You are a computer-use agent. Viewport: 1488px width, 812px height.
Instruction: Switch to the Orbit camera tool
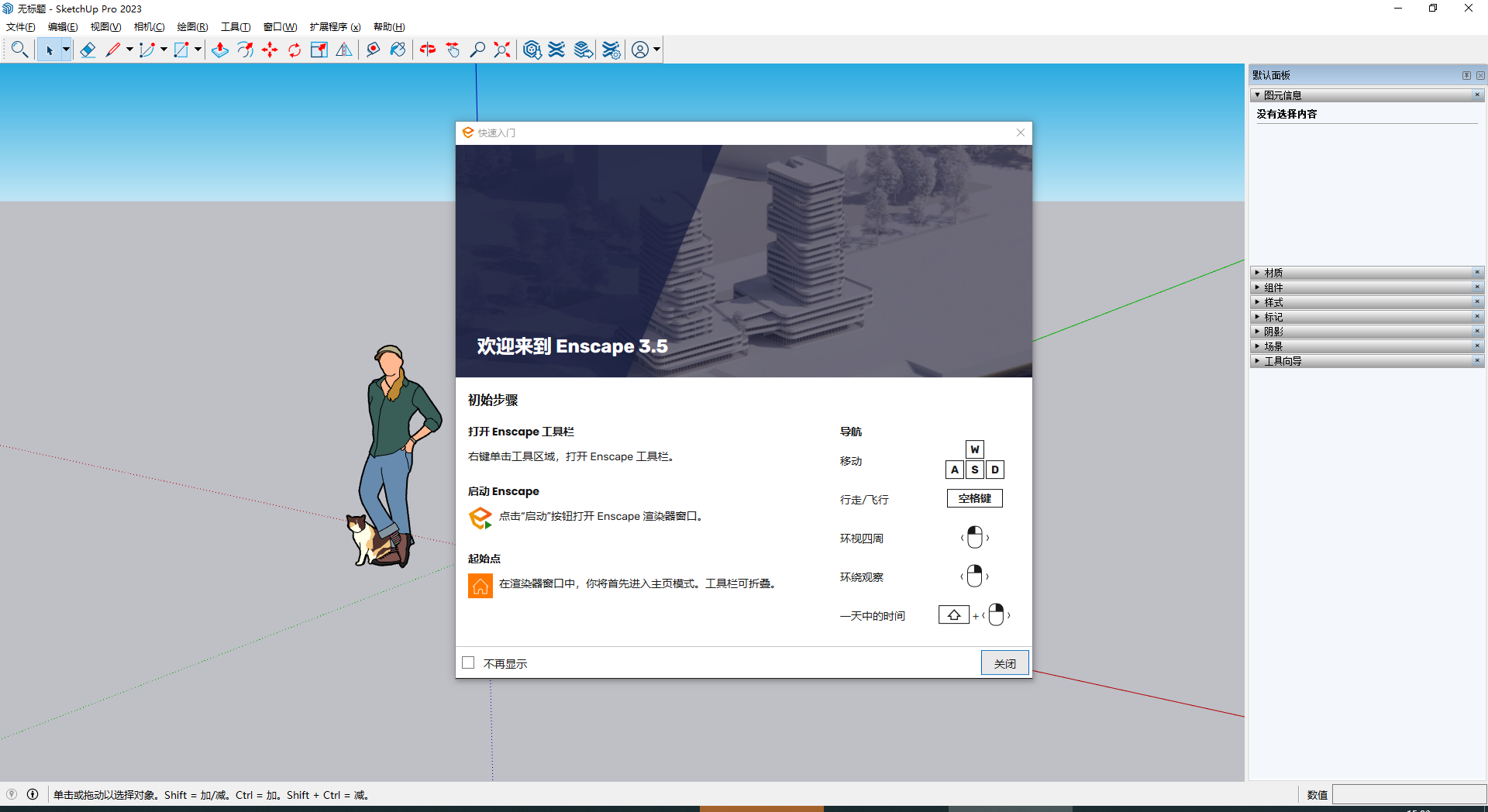[427, 49]
